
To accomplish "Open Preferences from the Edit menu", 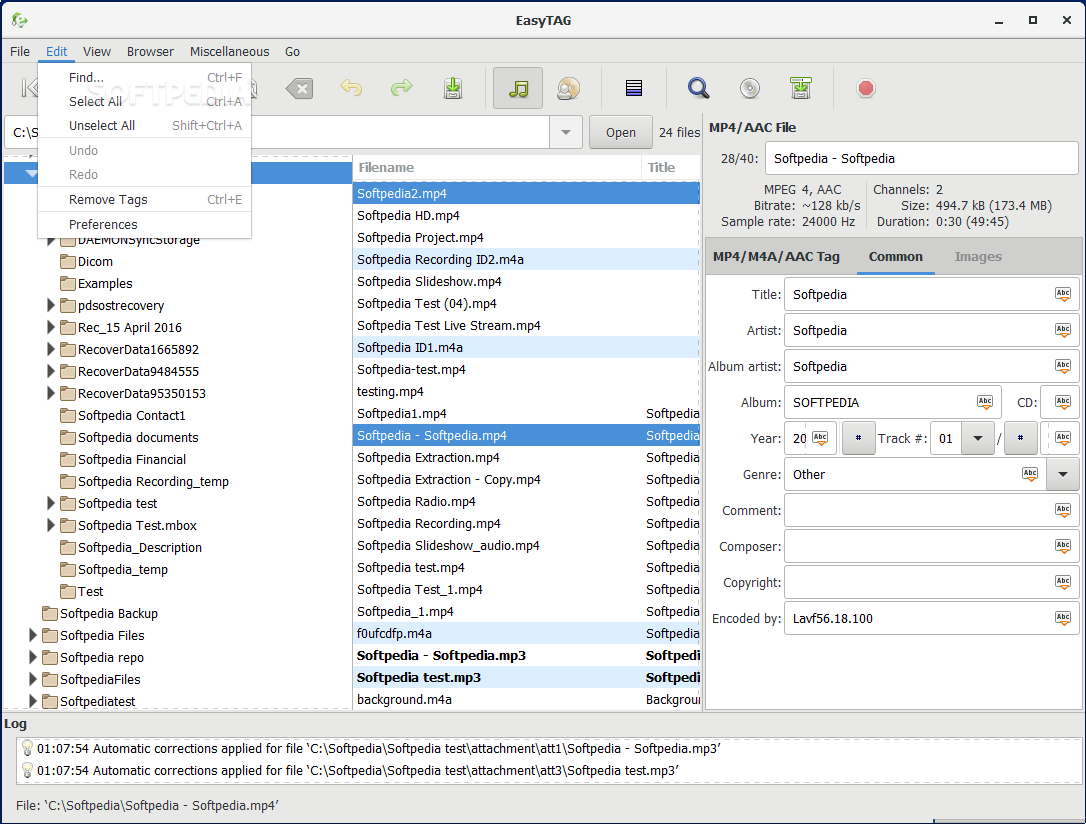I will pos(145,224).
